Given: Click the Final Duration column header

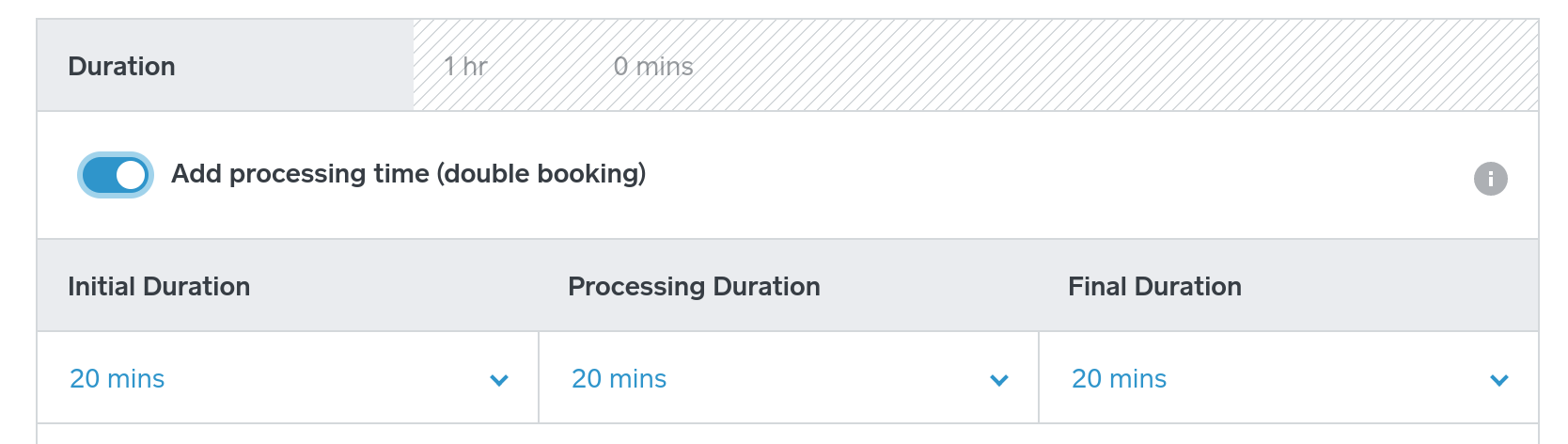Looking at the screenshot, I should [1154, 286].
